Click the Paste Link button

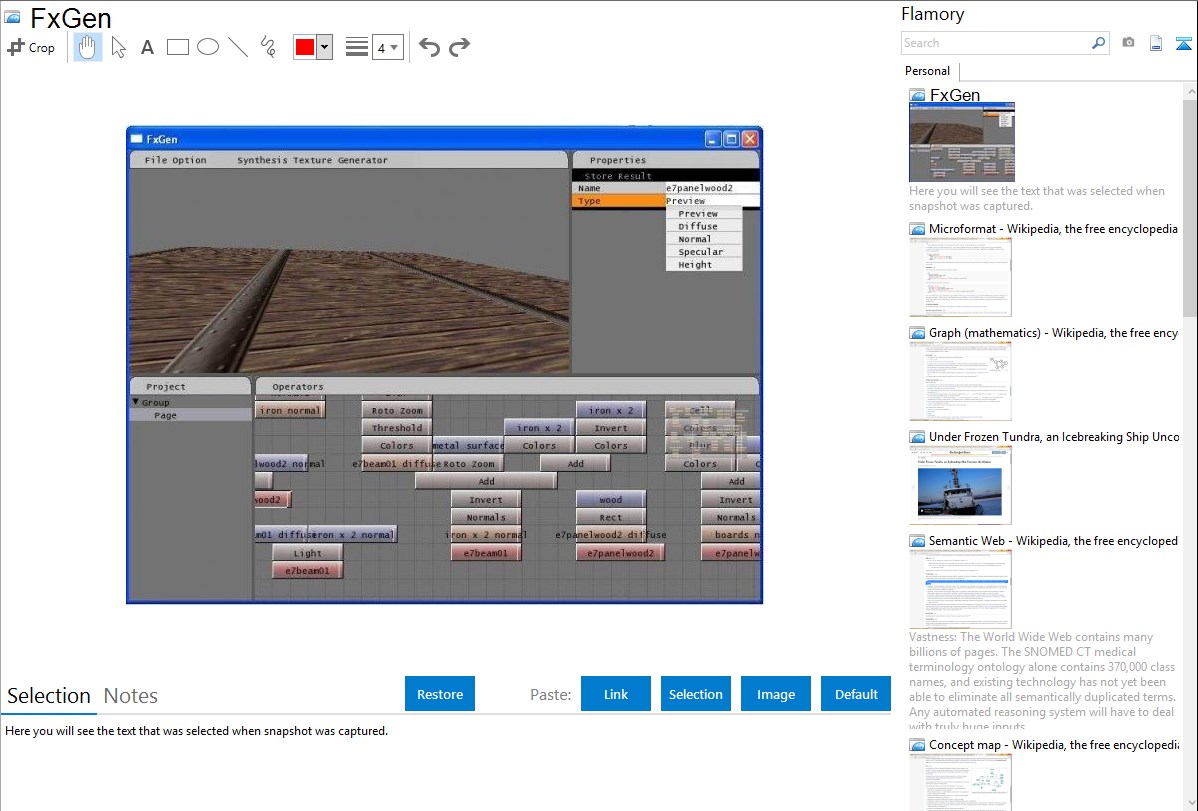pos(616,694)
